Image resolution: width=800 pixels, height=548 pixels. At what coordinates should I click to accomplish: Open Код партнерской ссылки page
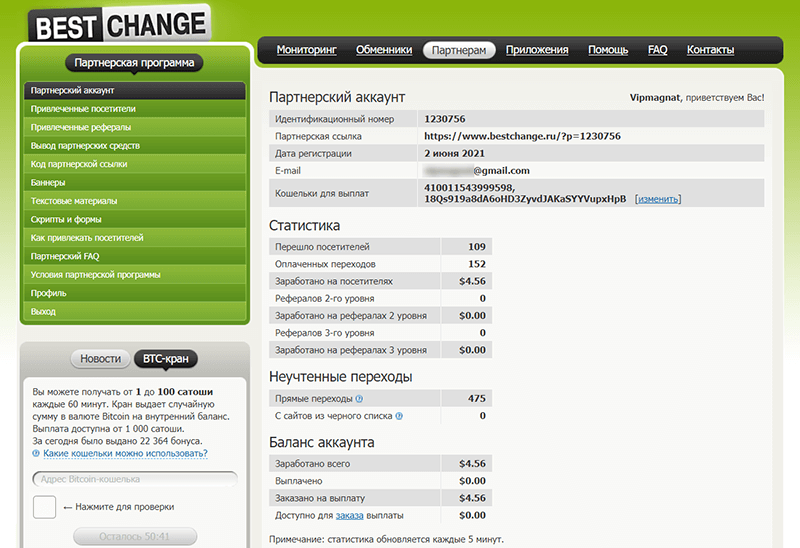click(135, 164)
